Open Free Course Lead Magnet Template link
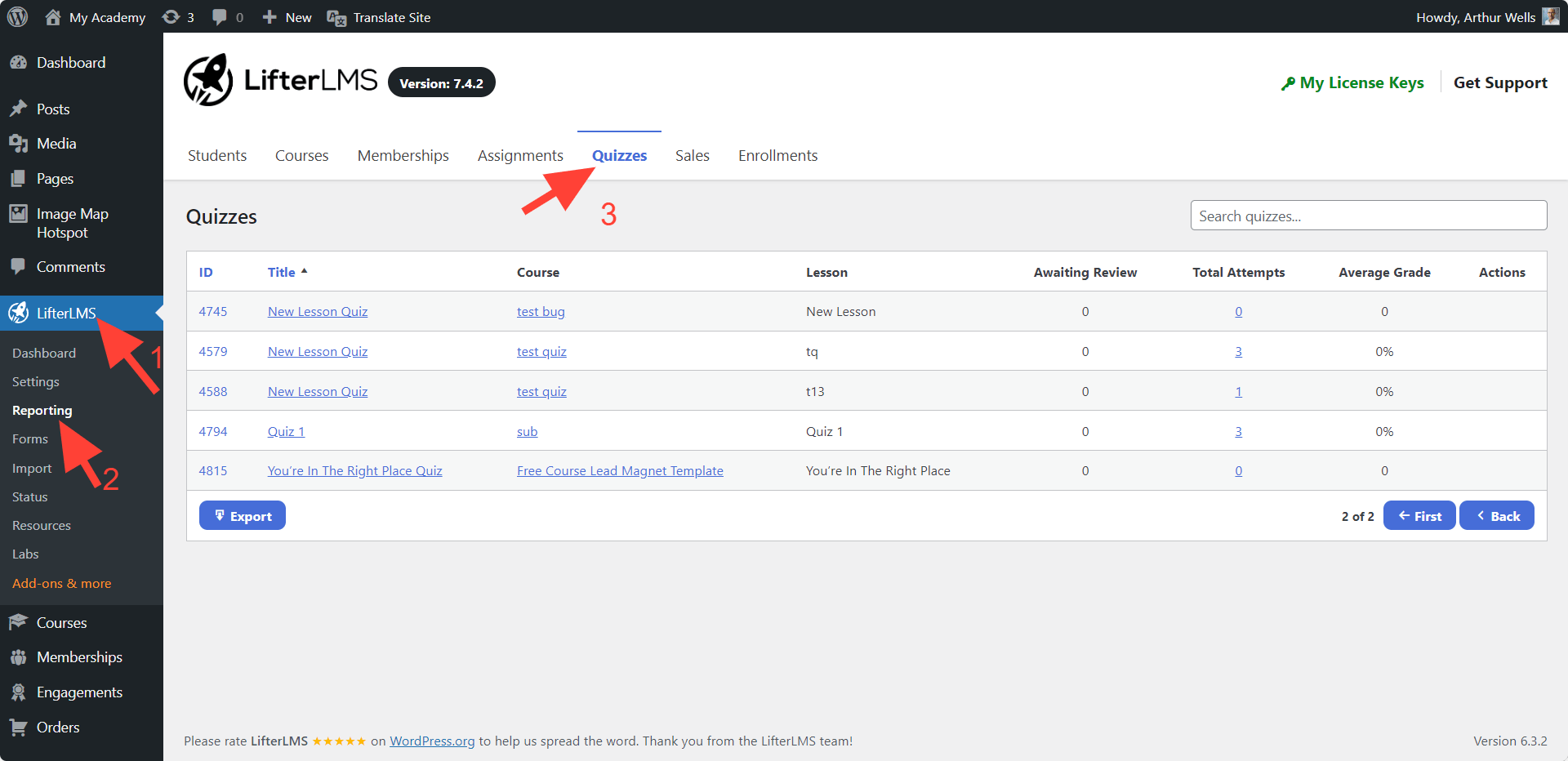 [620, 470]
